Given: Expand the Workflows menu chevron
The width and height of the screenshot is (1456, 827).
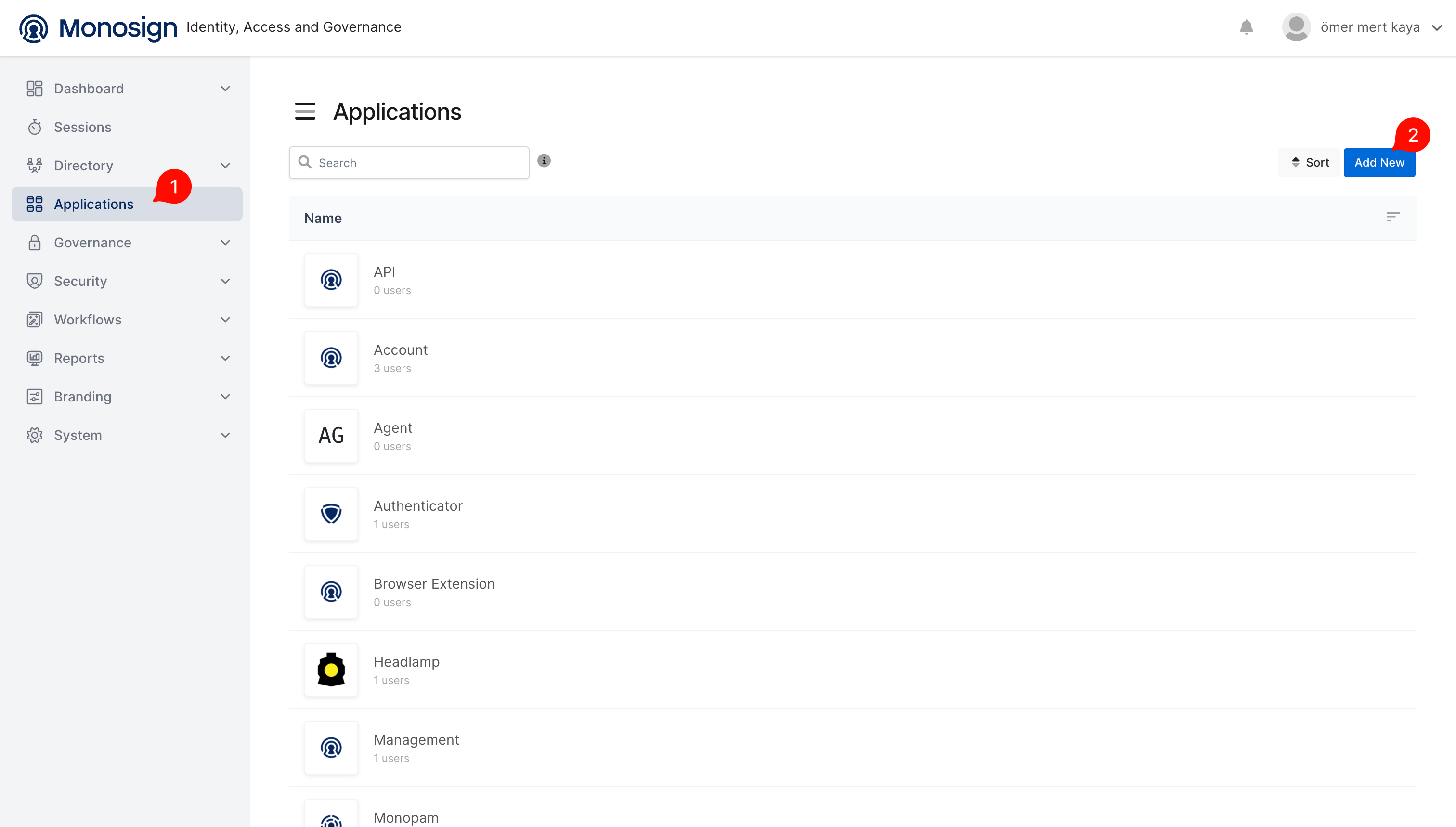Looking at the screenshot, I should pos(225,320).
